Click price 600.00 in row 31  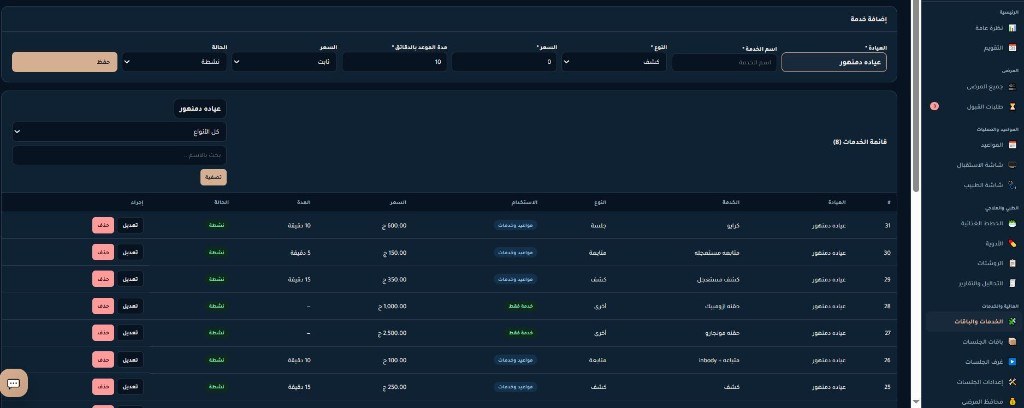[394, 226]
